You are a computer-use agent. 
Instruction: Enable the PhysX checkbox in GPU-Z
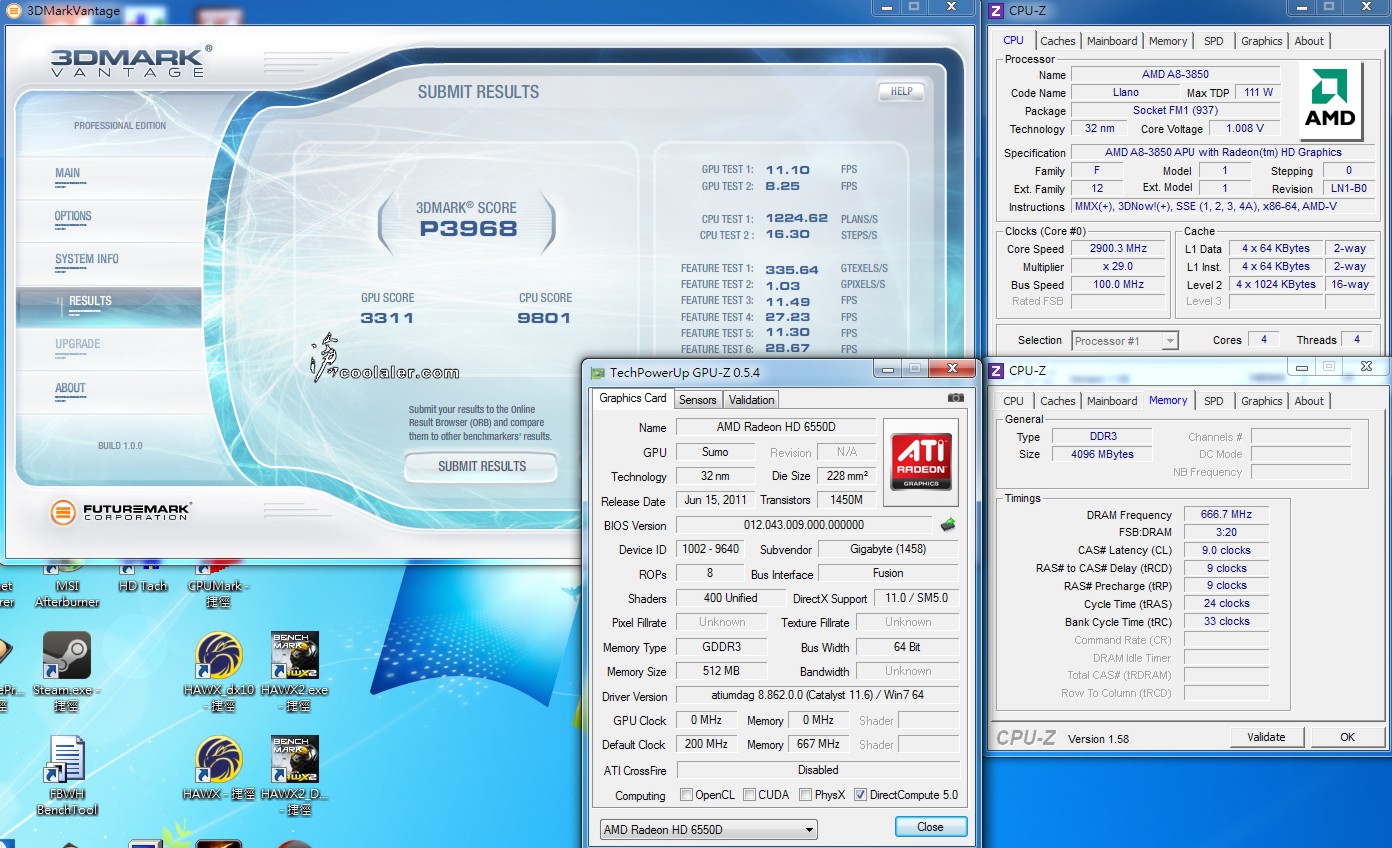806,795
